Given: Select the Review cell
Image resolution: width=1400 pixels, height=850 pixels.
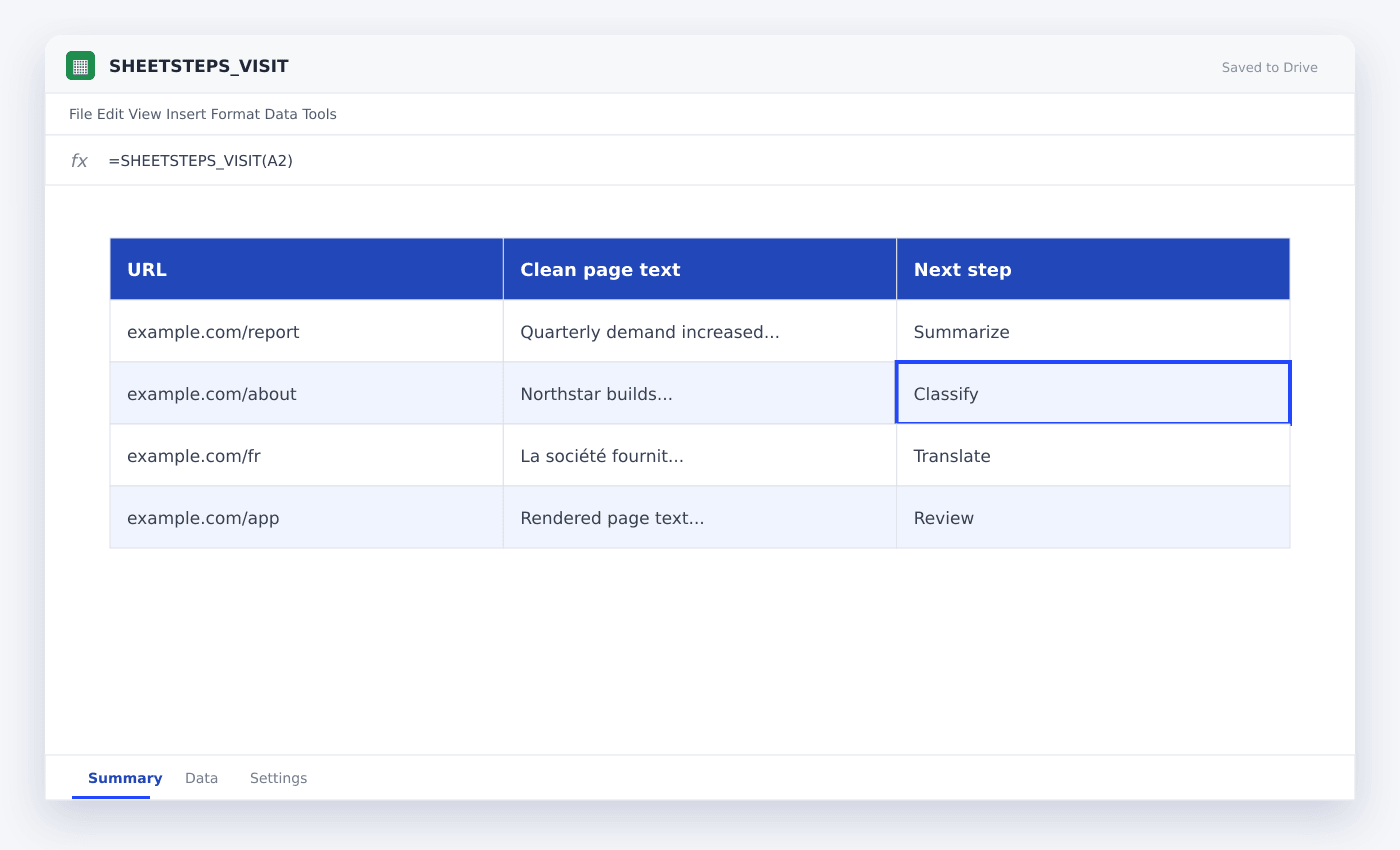Looking at the screenshot, I should [x=1093, y=517].
